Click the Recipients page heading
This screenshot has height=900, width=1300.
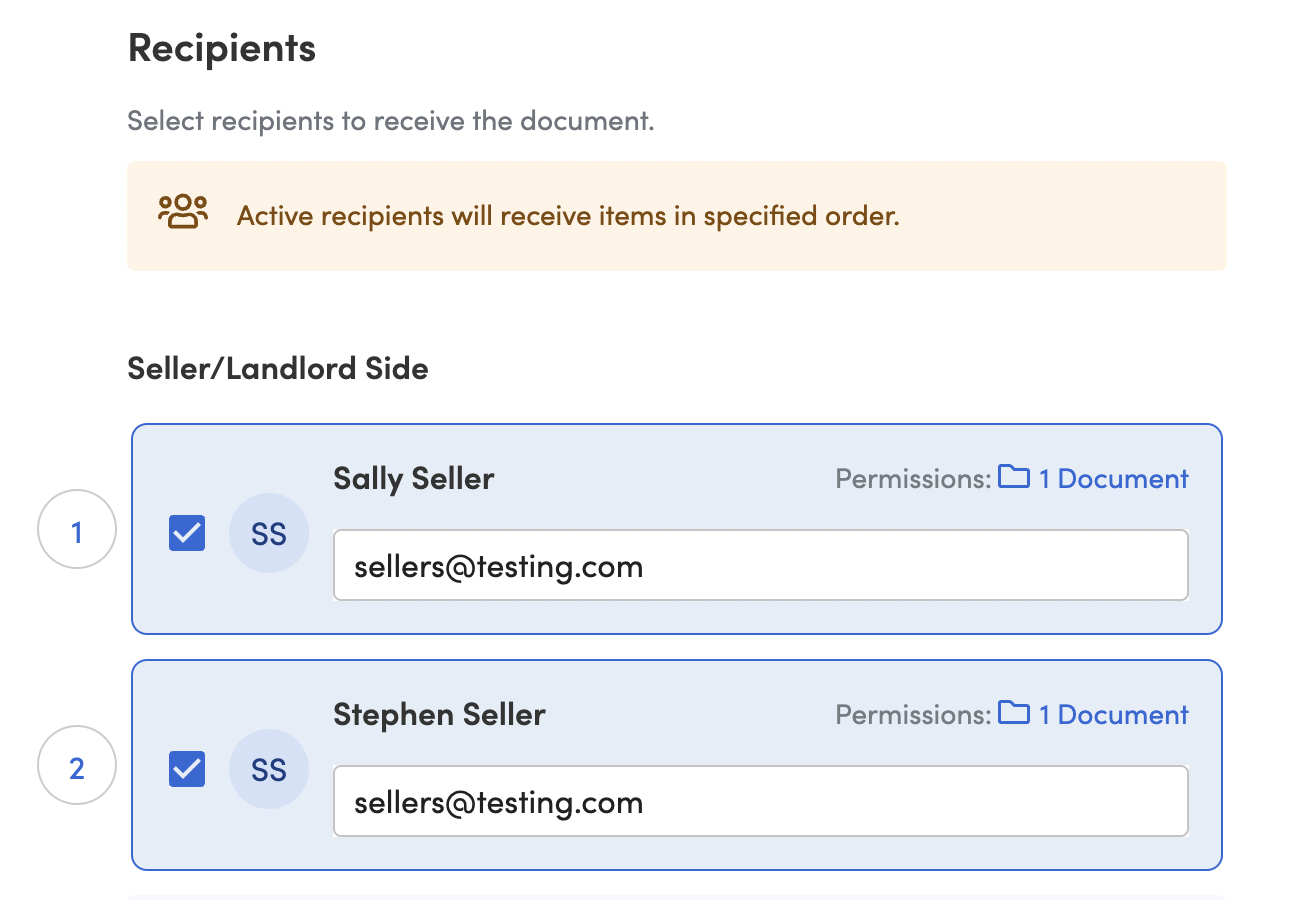222,48
